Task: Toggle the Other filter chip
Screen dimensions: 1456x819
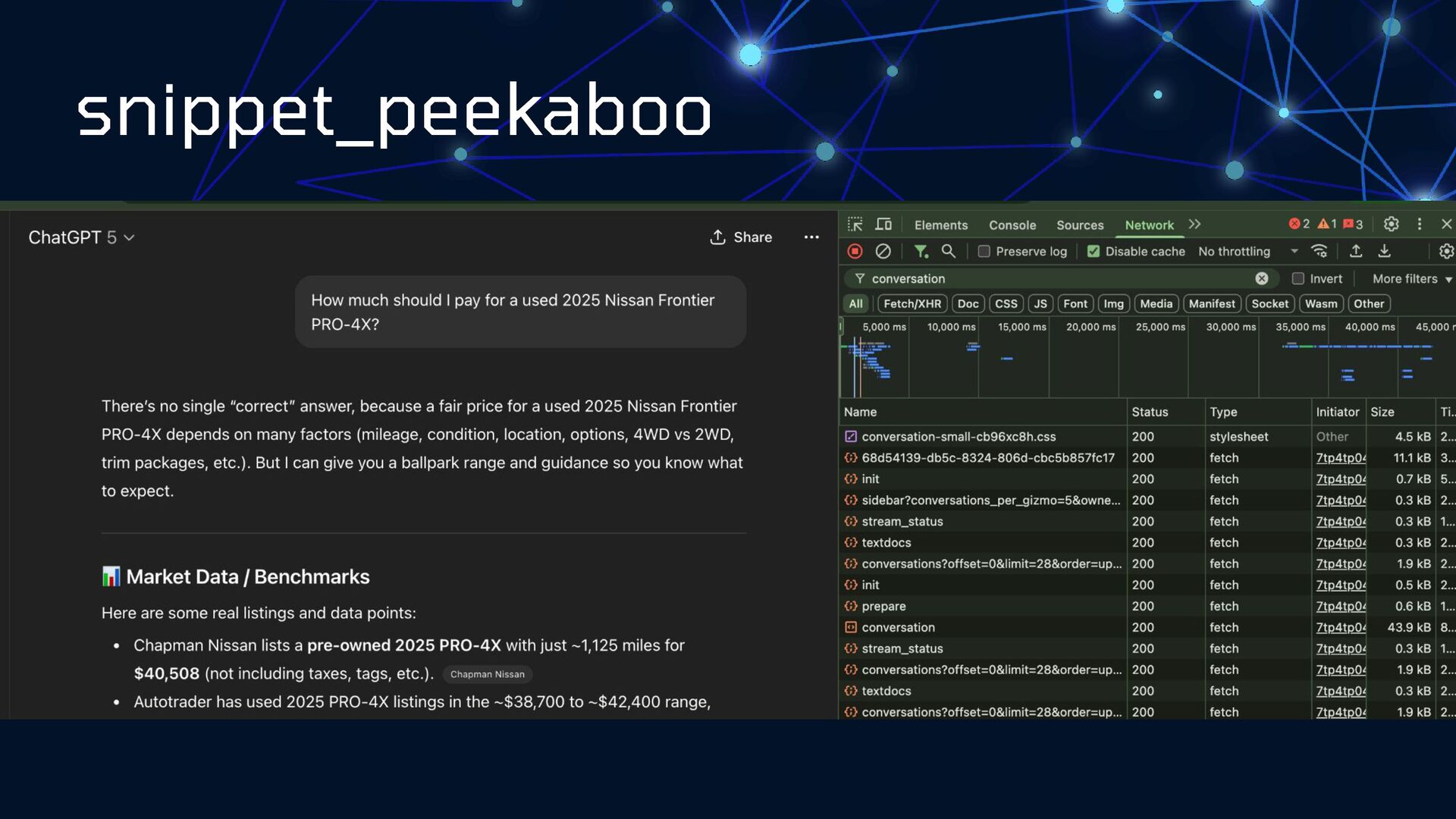Action: [1368, 303]
